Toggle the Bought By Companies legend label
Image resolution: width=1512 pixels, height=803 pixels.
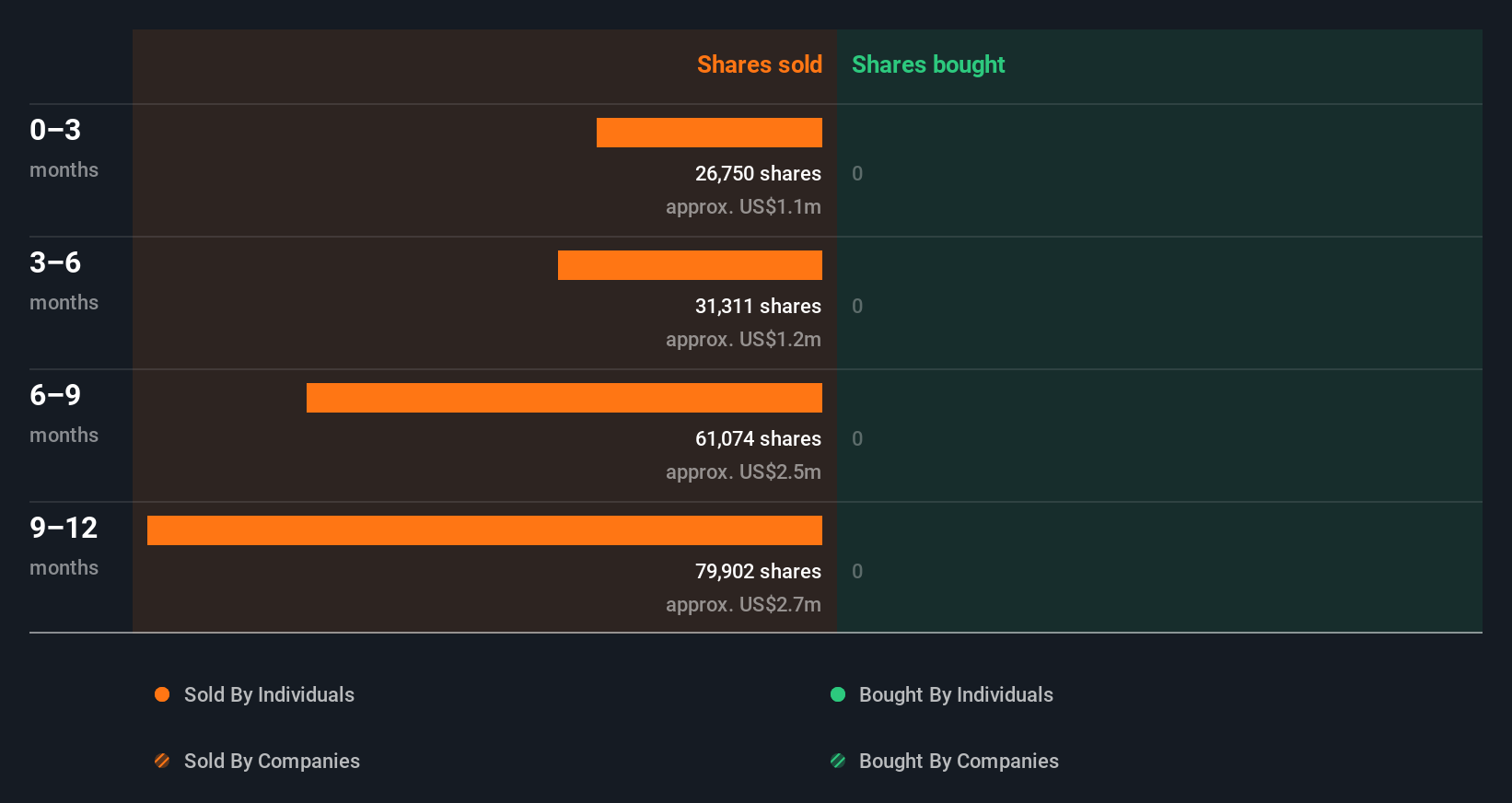(959, 761)
